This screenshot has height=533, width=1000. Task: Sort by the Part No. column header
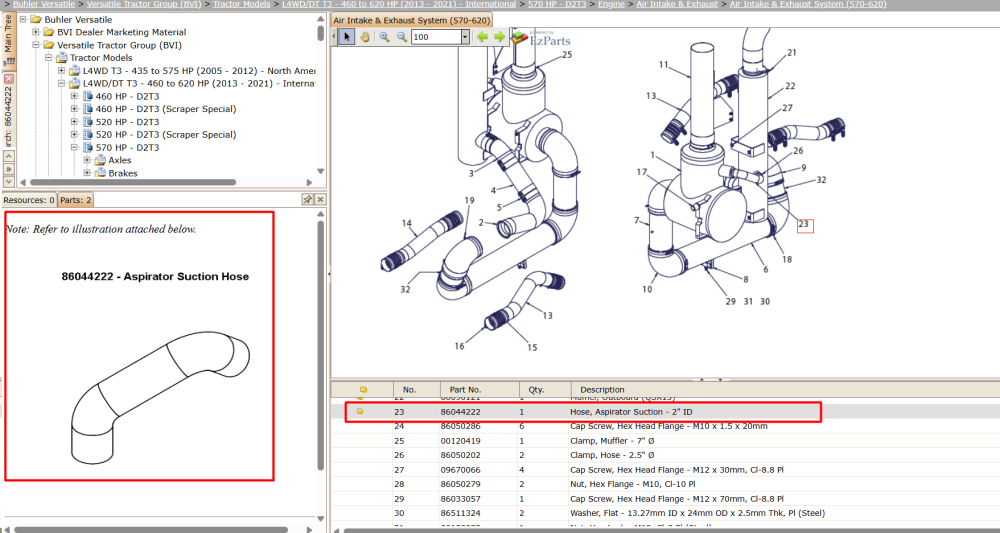[x=478, y=390]
